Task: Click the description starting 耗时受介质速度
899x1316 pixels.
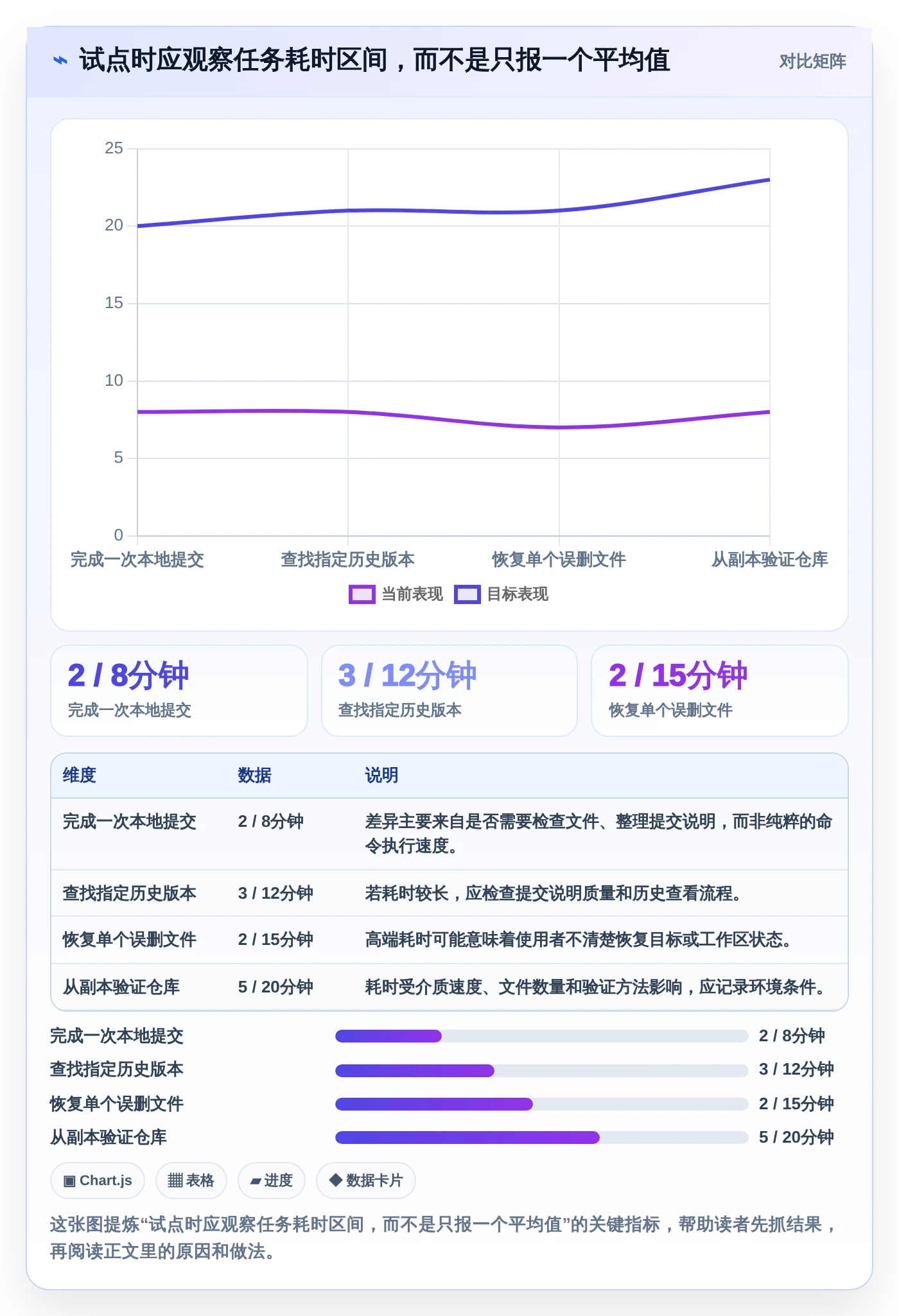Action: 595,987
